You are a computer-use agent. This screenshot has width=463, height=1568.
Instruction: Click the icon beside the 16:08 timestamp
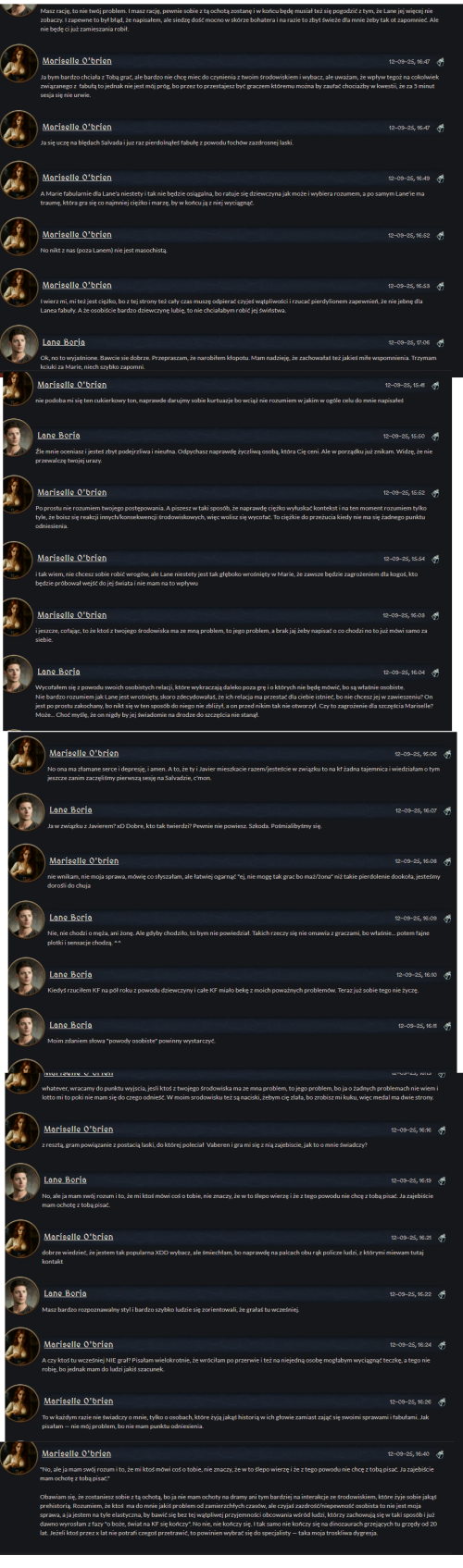[x=447, y=860]
